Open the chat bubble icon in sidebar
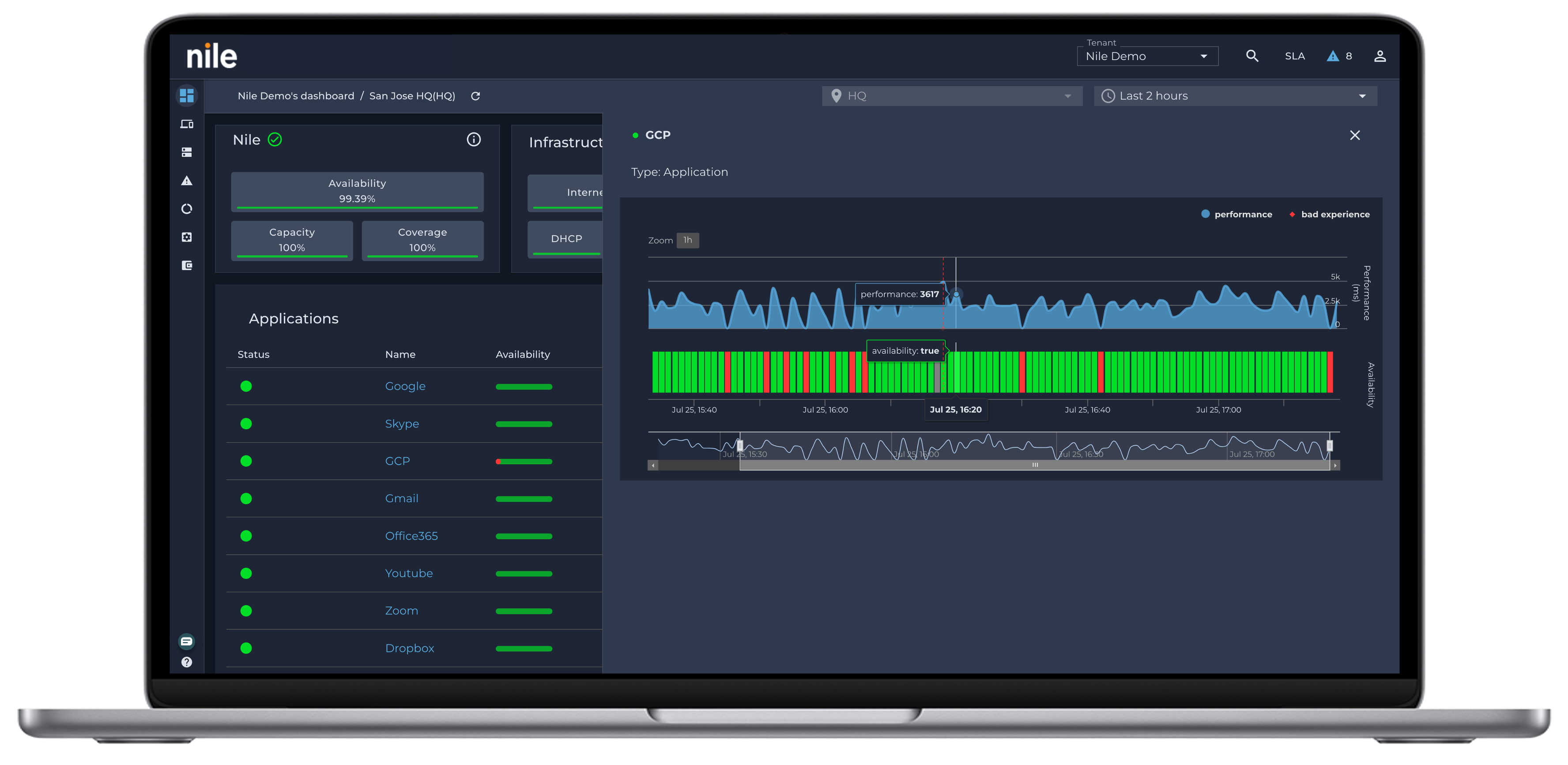 click(x=187, y=641)
